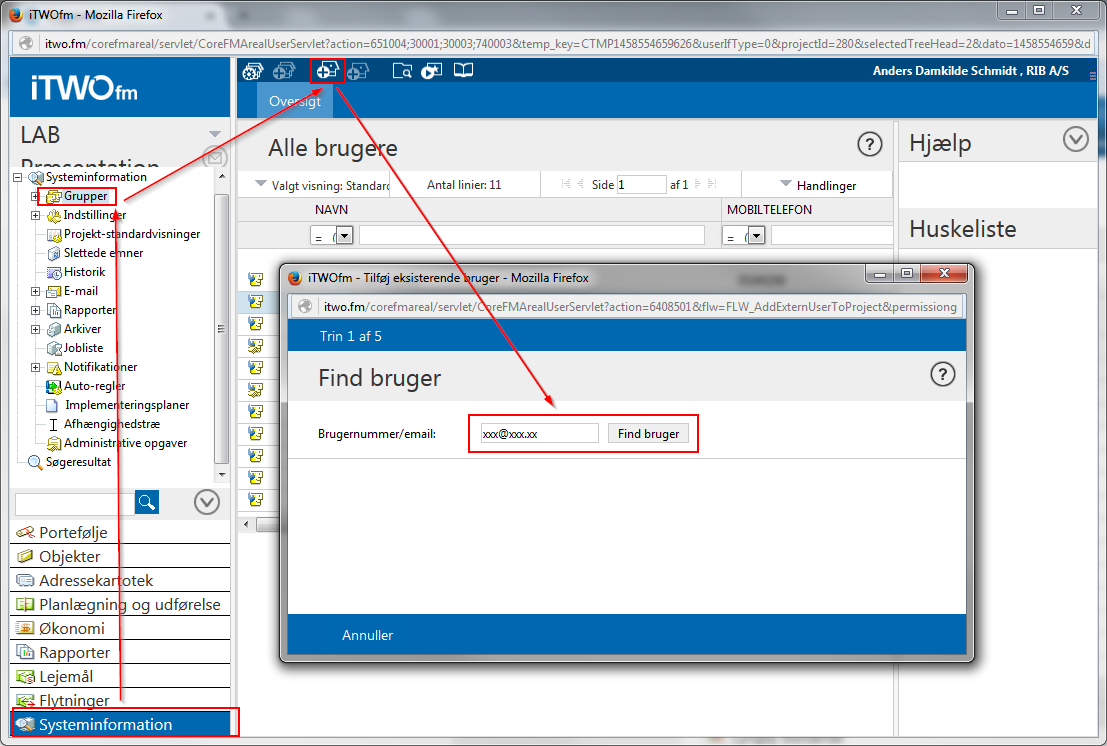
Task: Select Adressekartotek in the sidebar menu
Action: (96, 581)
